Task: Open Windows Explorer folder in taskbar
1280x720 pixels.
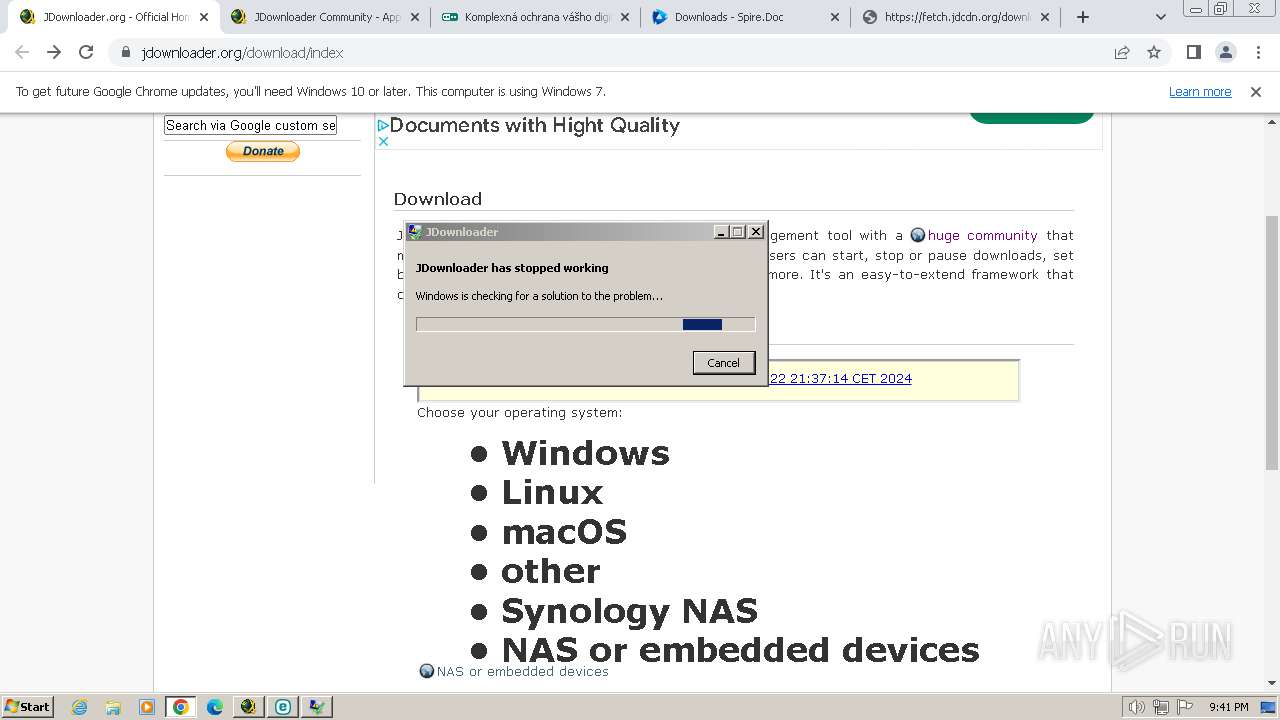Action: [113, 707]
